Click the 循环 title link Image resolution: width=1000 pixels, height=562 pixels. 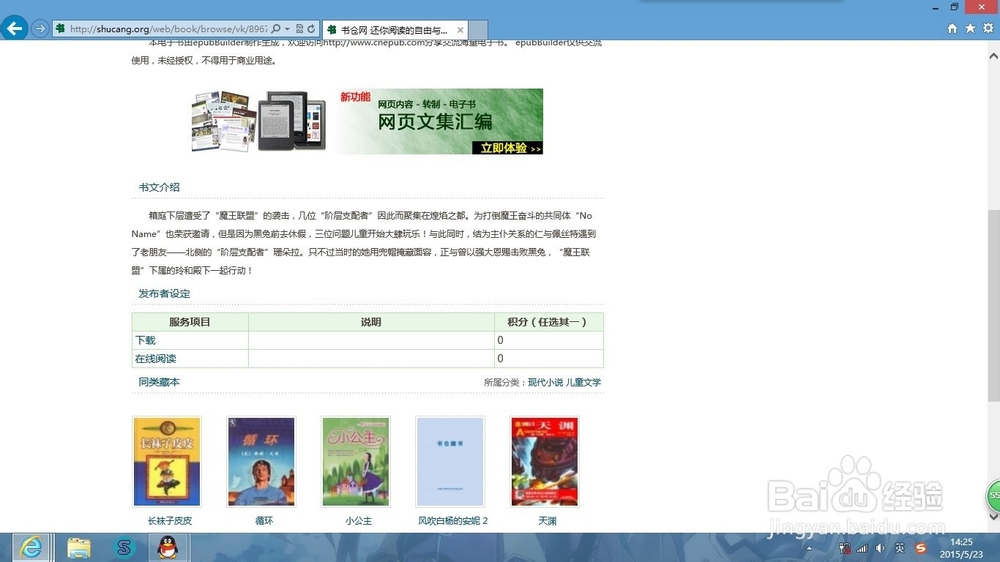coord(264,521)
